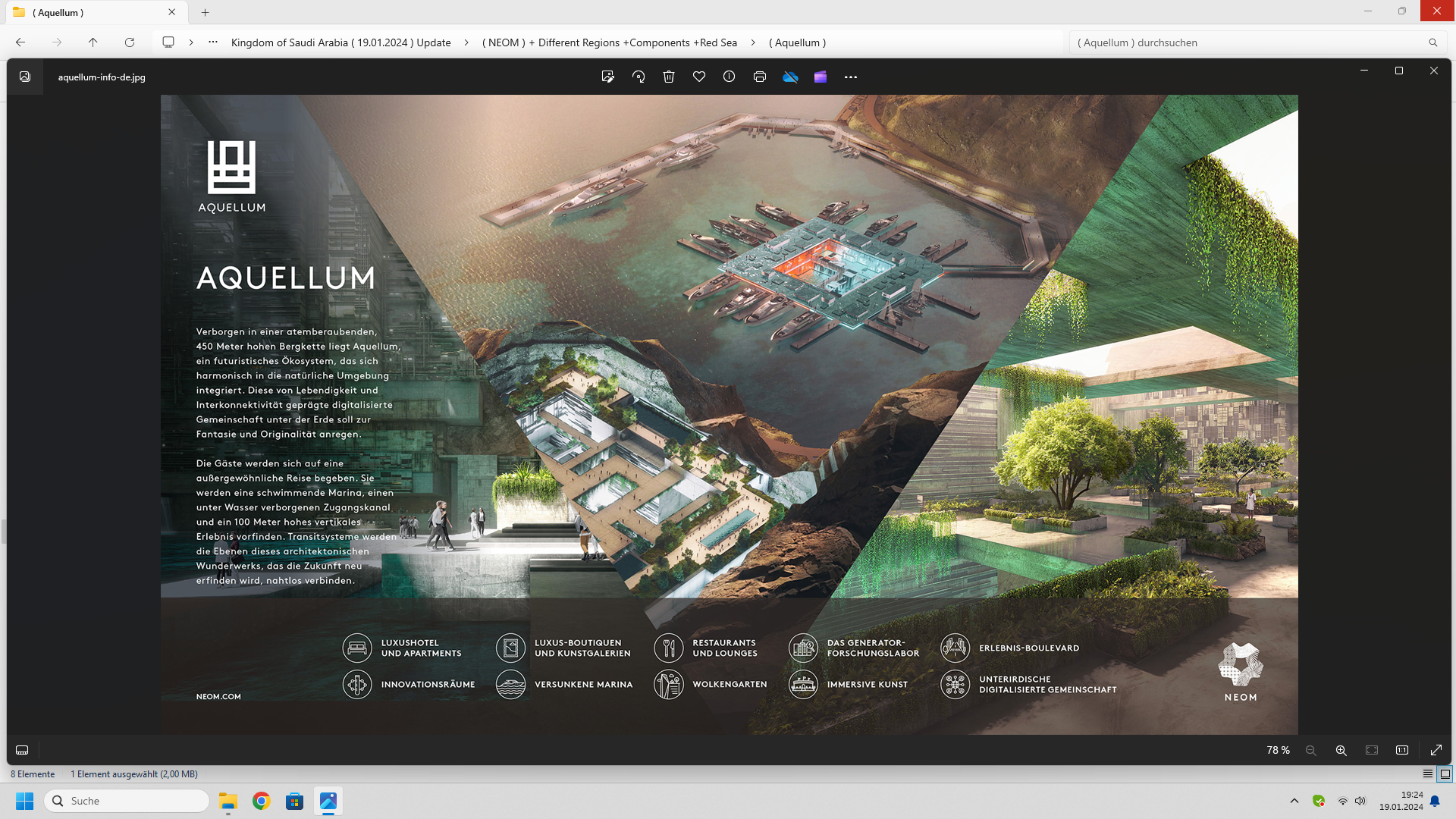The height and width of the screenshot is (819, 1456).
Task: Open Clipchamp video editor icon
Action: [x=821, y=77]
